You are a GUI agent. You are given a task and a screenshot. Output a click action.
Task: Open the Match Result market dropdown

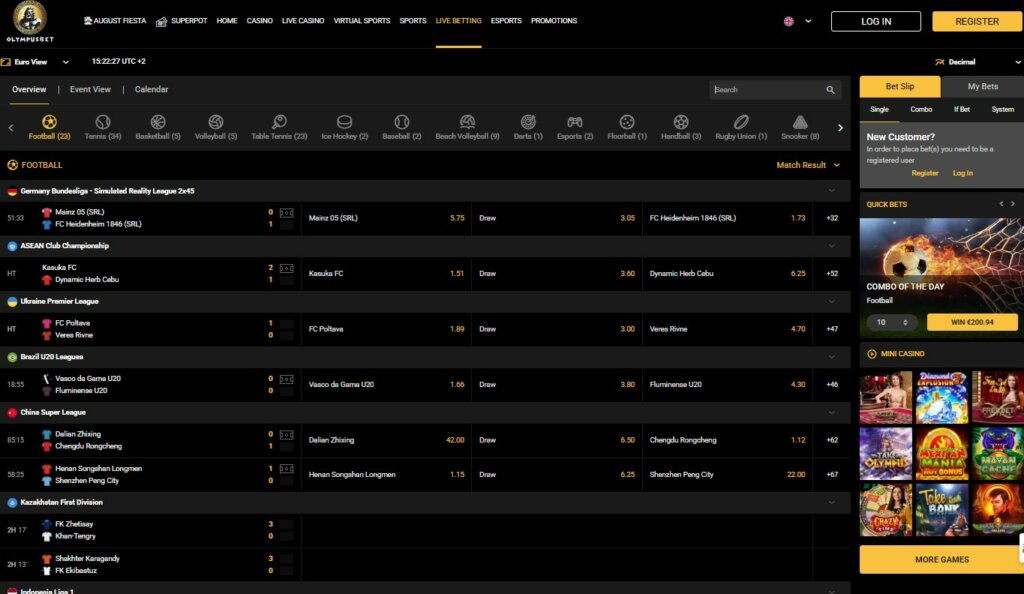point(808,165)
